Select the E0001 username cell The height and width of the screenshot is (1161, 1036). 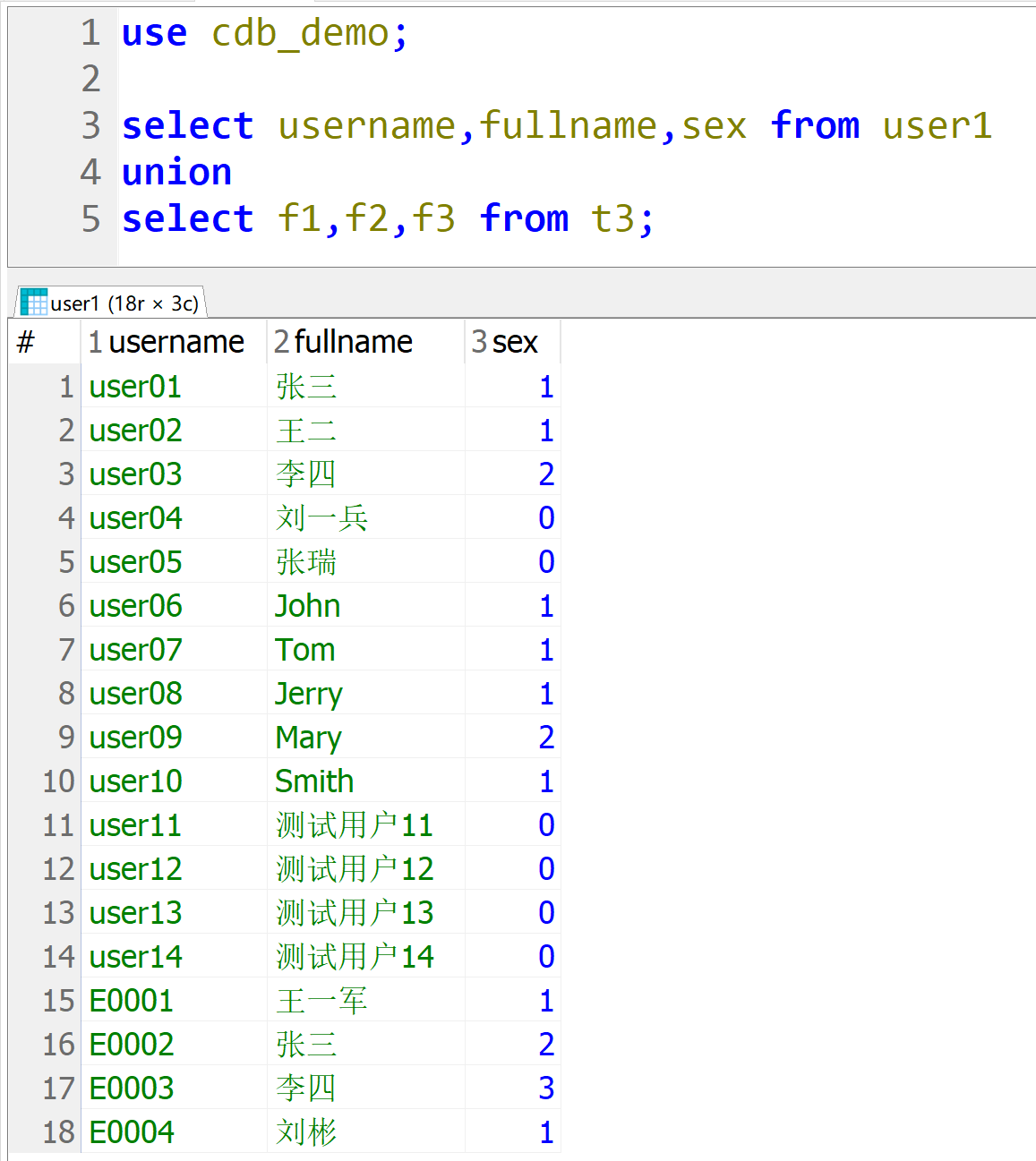132,1001
